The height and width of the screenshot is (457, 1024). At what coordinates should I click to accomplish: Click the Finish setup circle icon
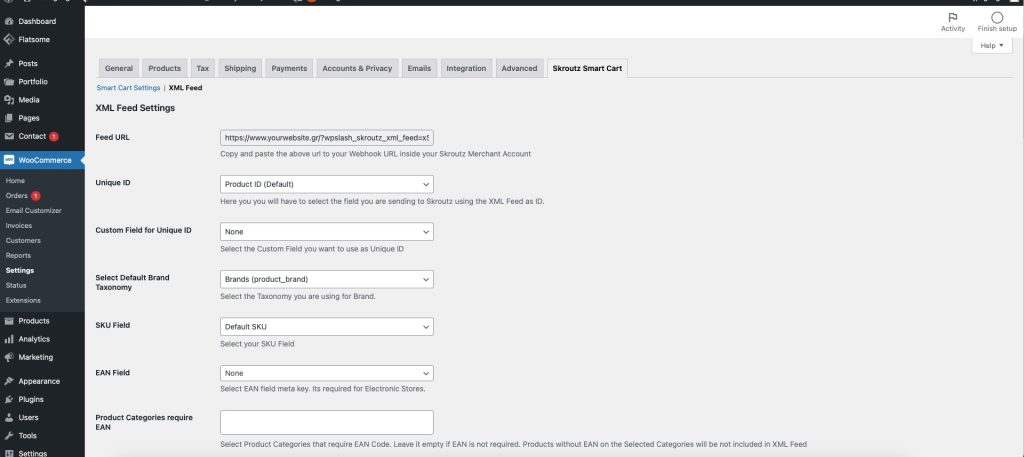[997, 18]
